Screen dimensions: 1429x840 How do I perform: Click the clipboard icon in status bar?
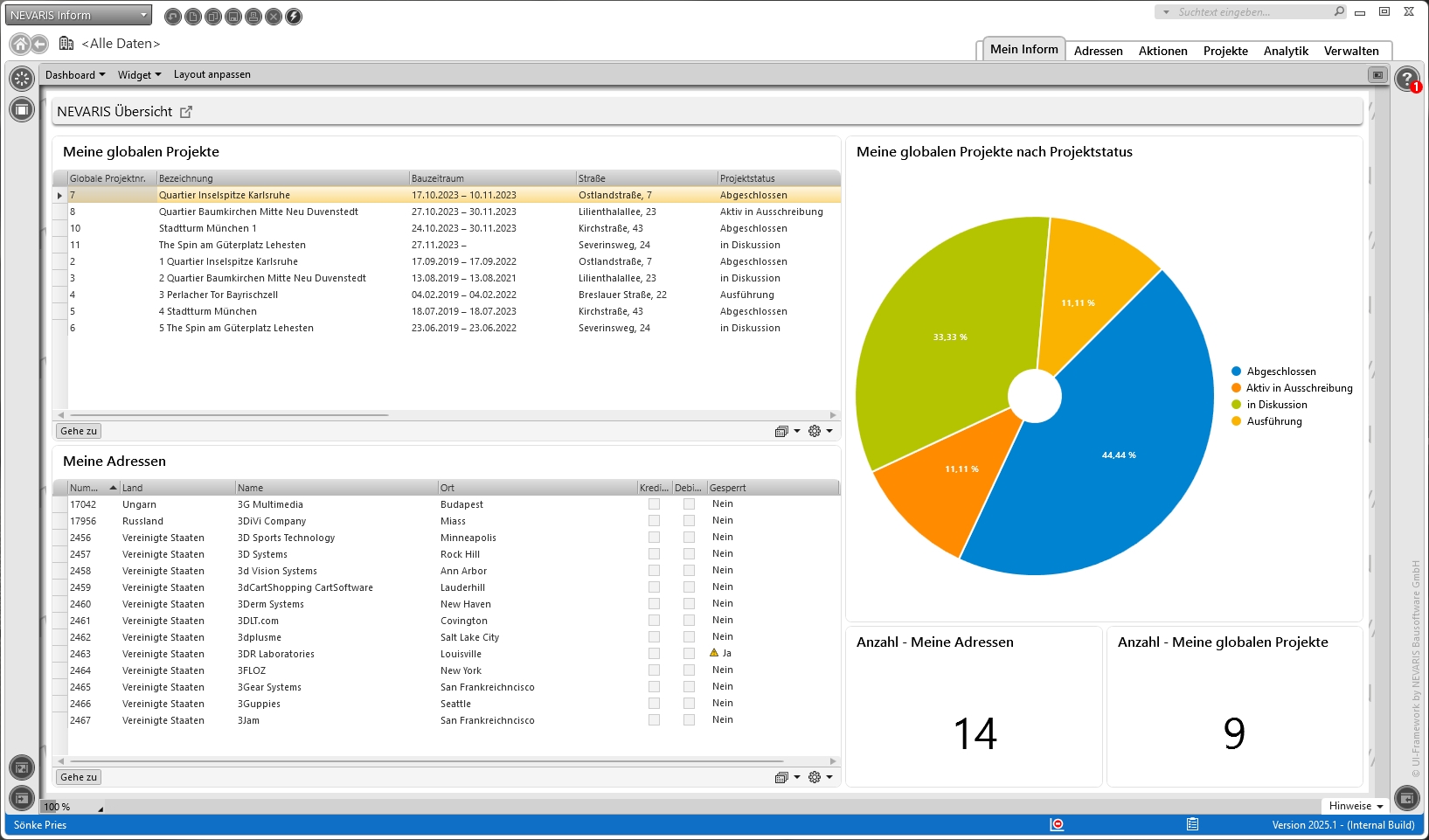click(1192, 824)
